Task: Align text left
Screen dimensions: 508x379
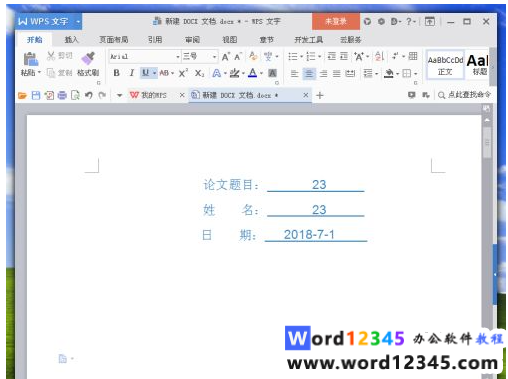Action: 294,73
